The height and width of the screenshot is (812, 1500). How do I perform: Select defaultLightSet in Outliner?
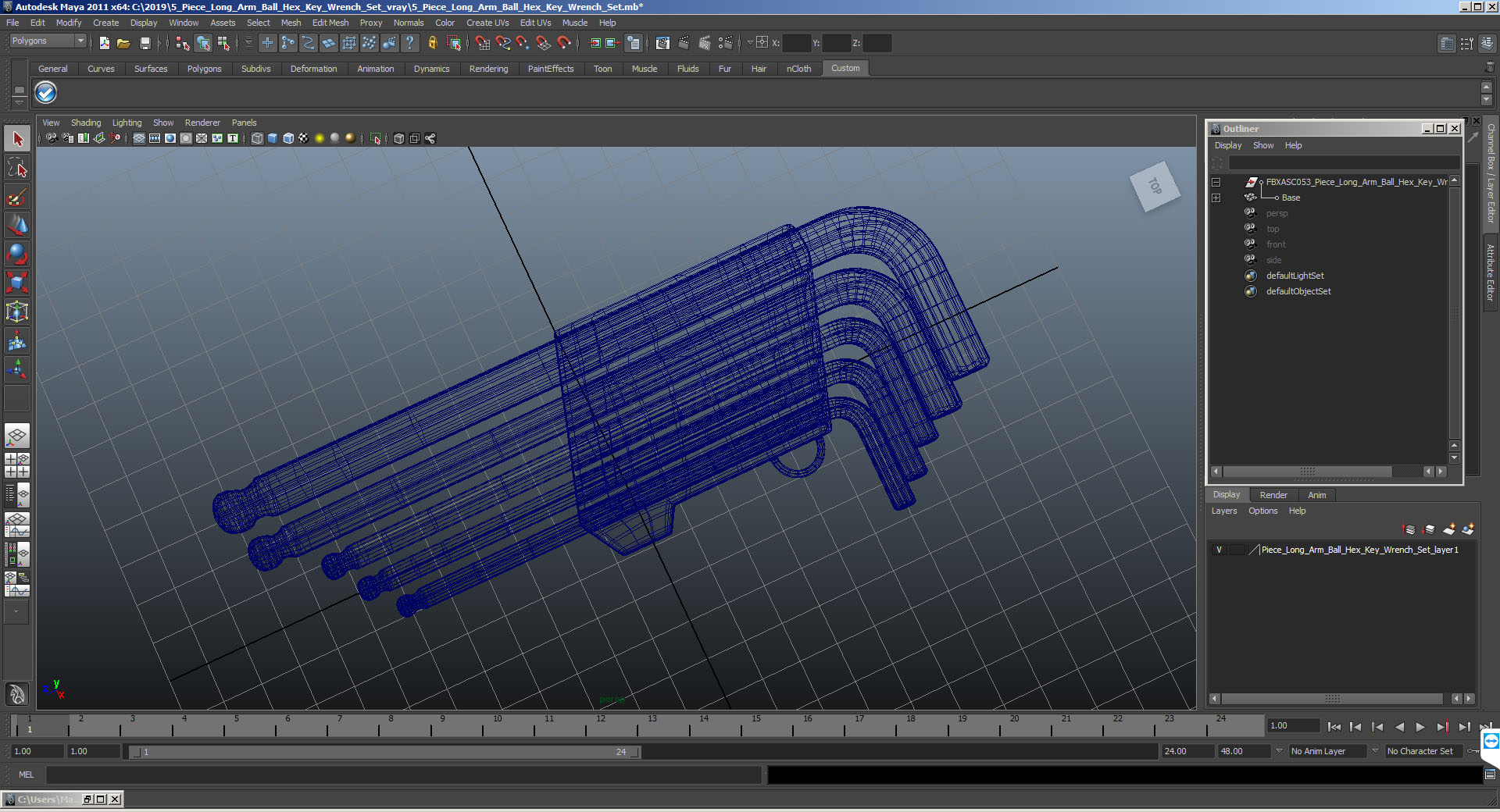[x=1295, y=276]
